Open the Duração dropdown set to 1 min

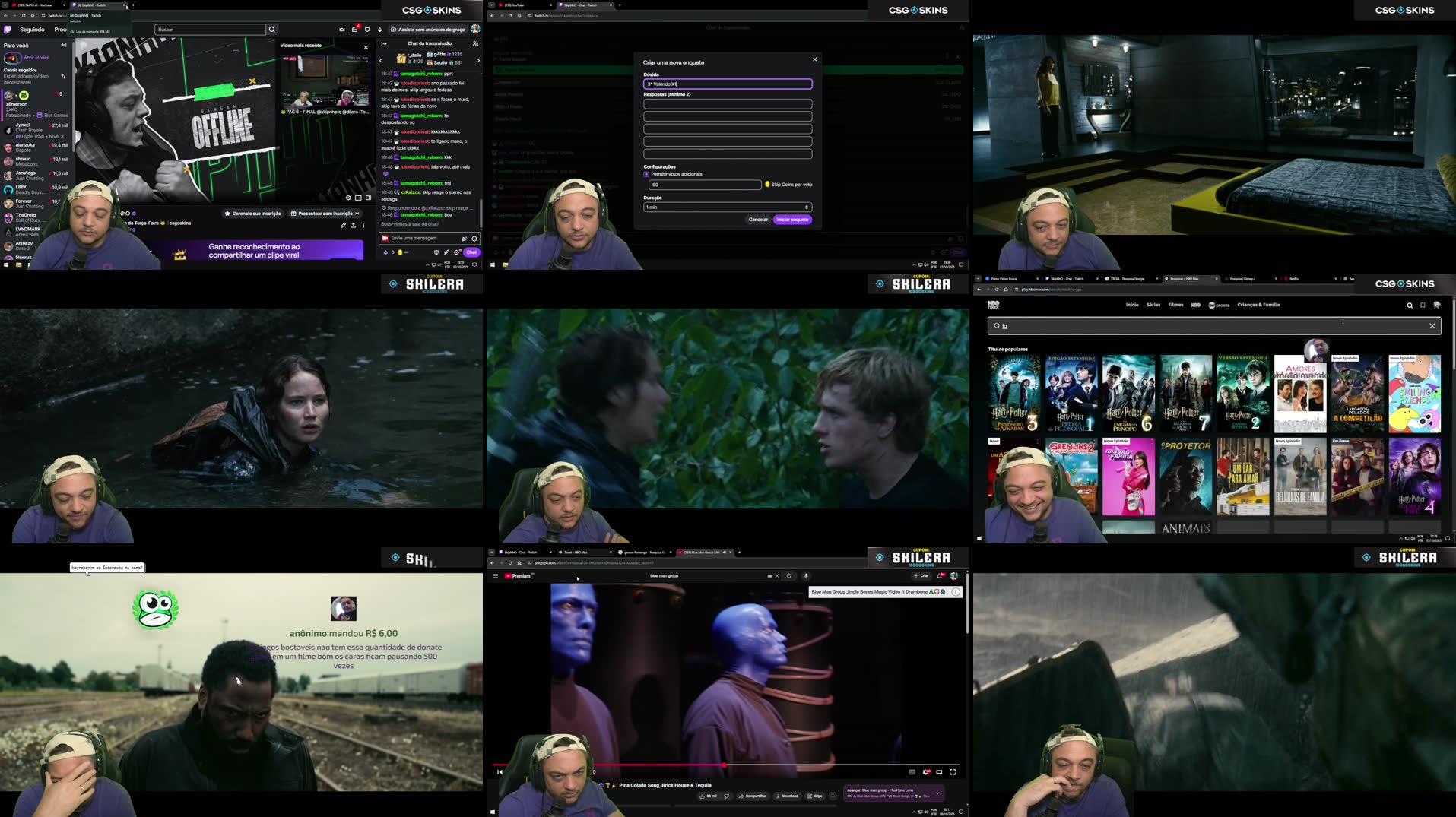coord(727,207)
